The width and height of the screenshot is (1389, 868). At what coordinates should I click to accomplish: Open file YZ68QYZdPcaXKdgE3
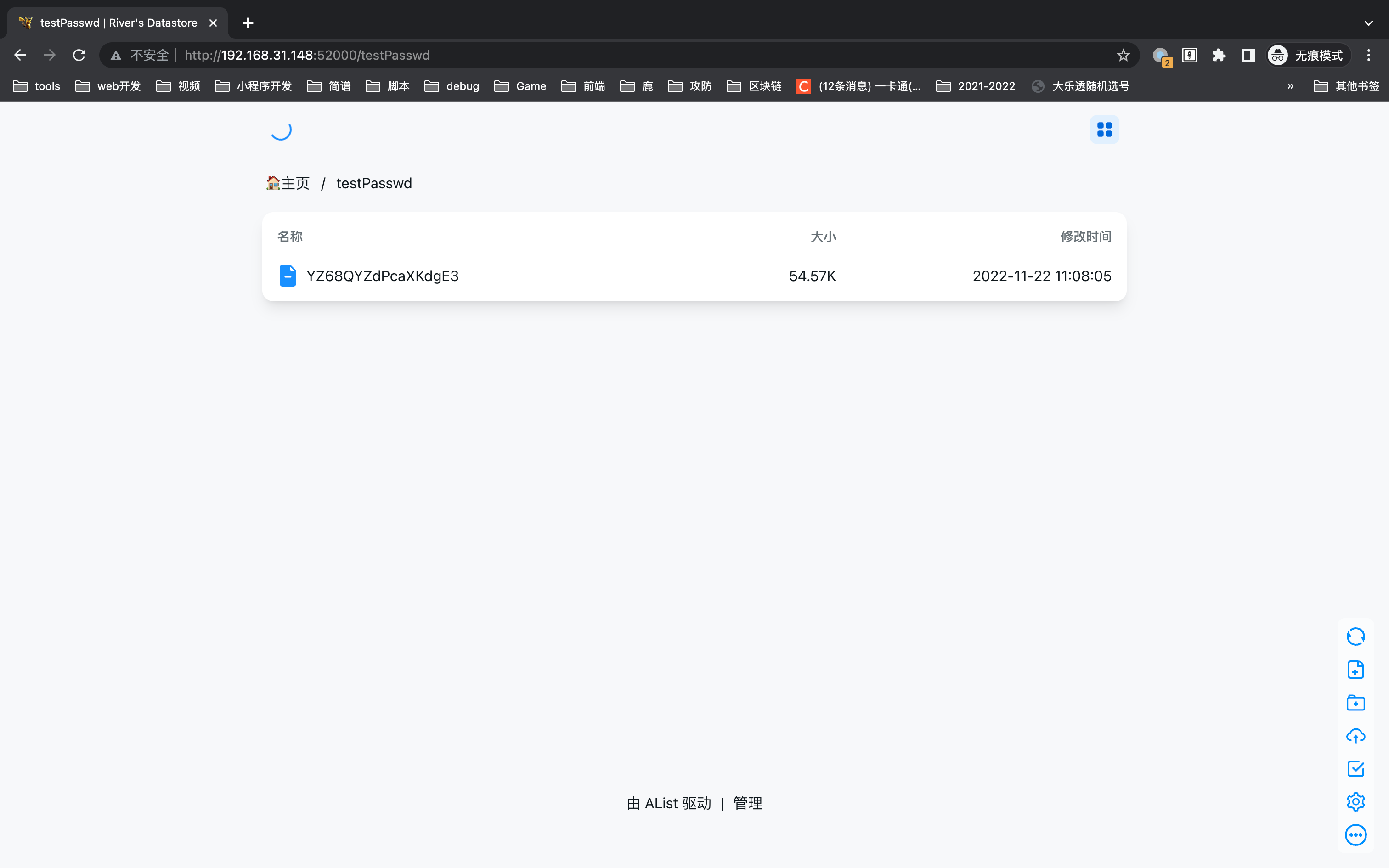coord(382,276)
